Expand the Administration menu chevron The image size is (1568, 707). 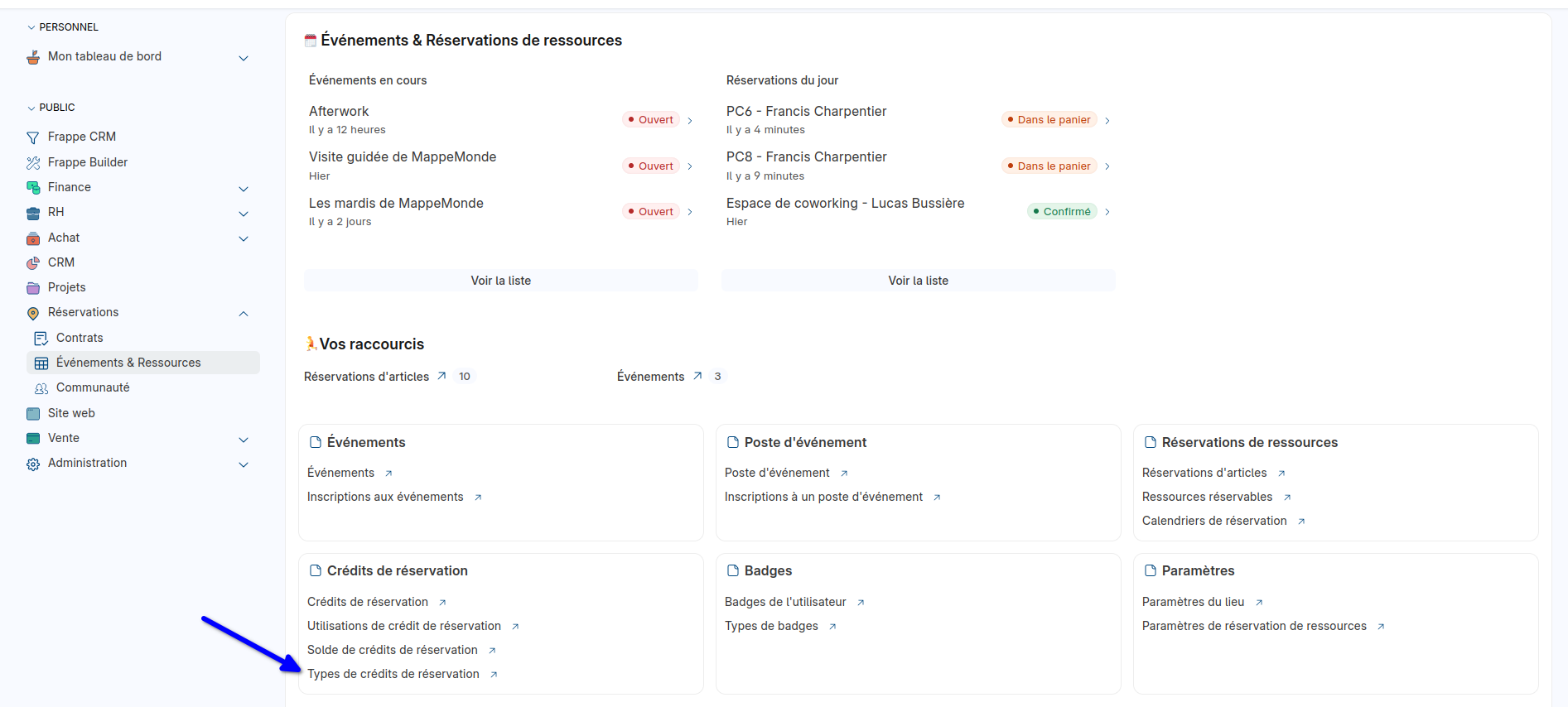(x=244, y=464)
